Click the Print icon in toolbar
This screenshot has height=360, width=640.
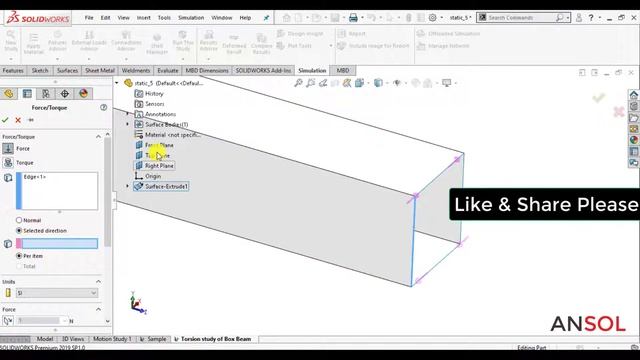[353, 18]
